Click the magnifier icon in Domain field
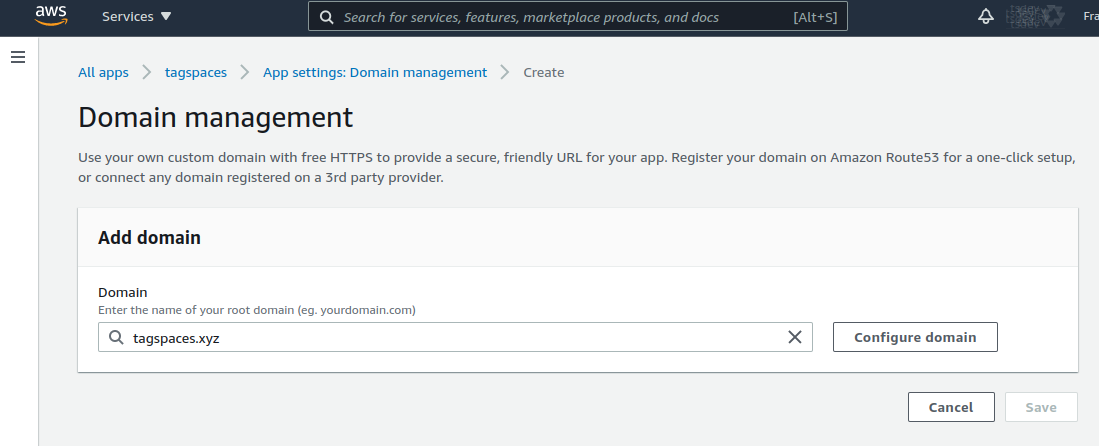This screenshot has height=446, width=1099. click(116, 337)
